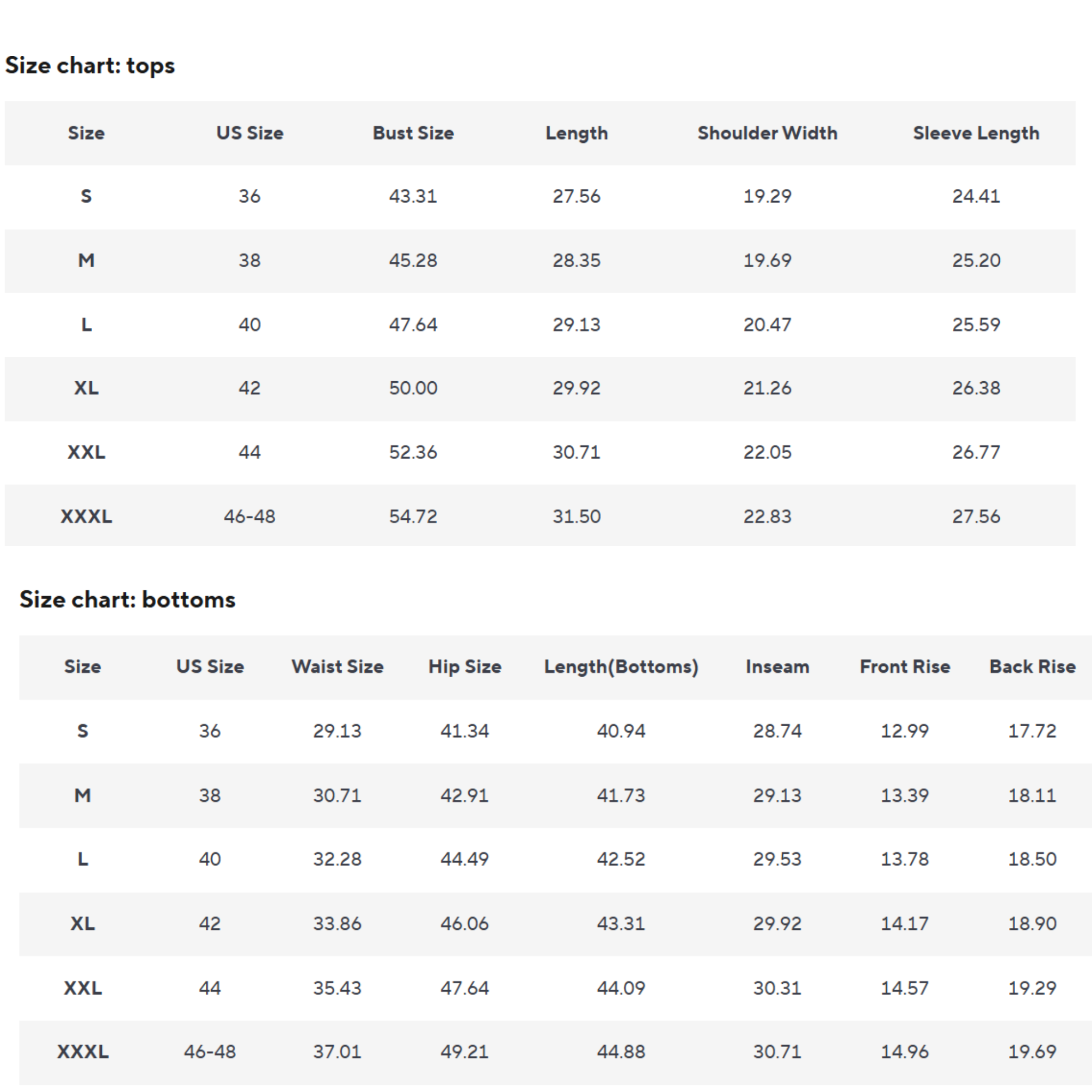This screenshot has height=1092, width=1092.
Task: Select the Hip Size column header
Action: (464, 667)
